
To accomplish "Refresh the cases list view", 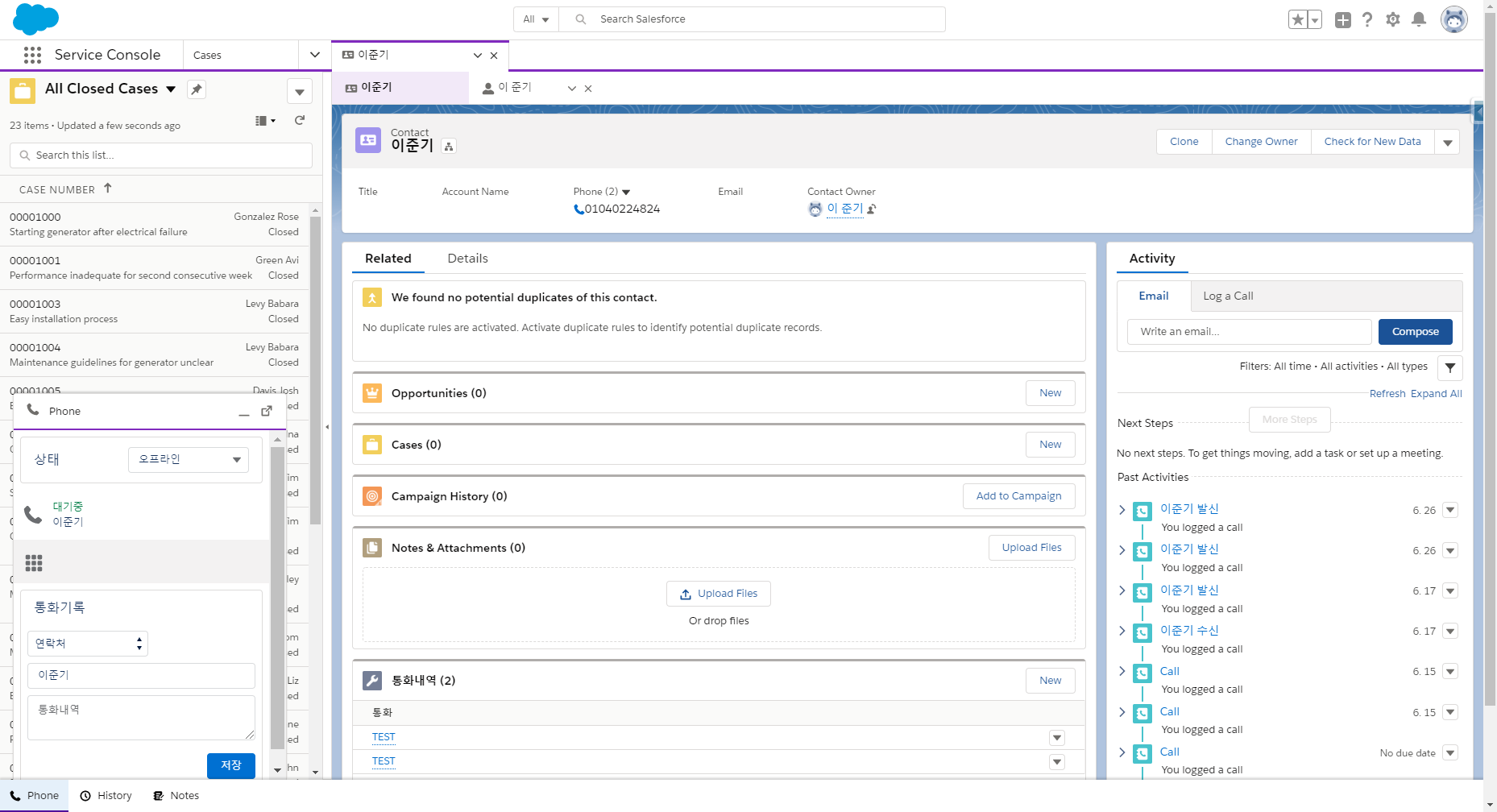I will point(300,121).
